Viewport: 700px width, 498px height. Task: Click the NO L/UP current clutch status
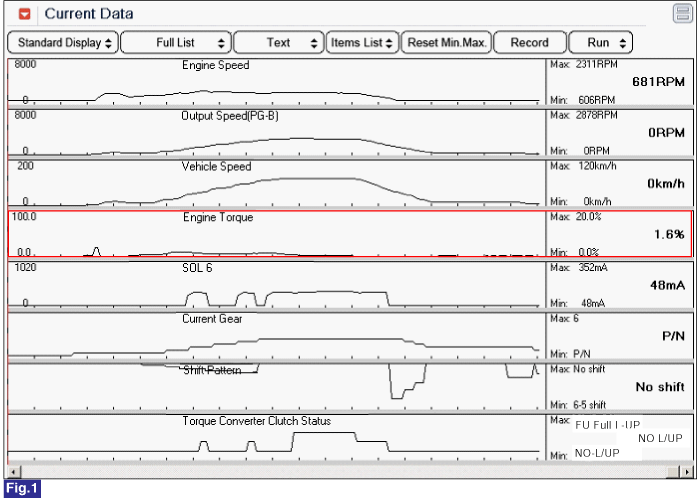pos(660,439)
